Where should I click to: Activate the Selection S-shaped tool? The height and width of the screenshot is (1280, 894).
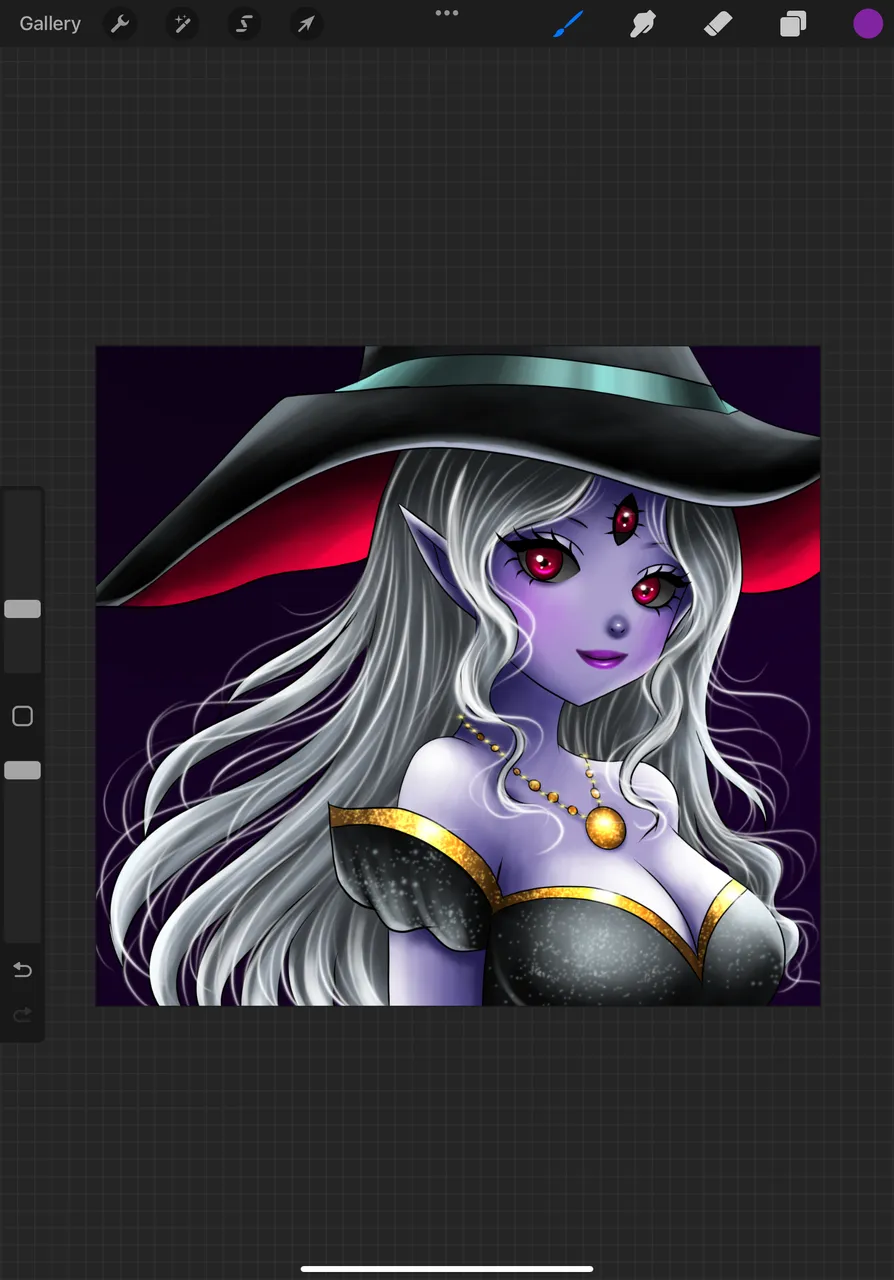[244, 24]
